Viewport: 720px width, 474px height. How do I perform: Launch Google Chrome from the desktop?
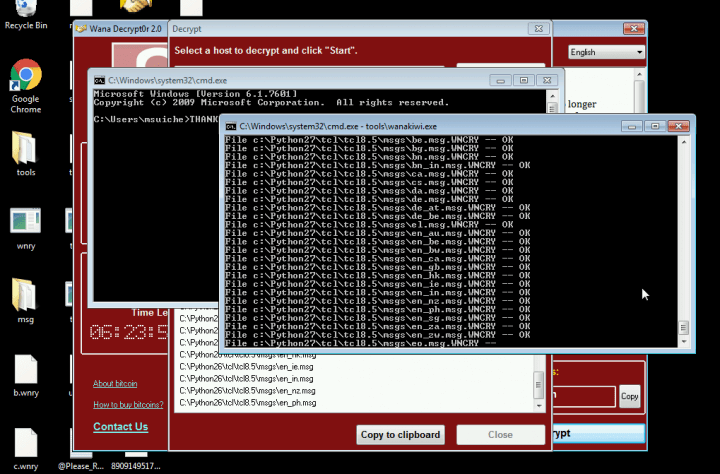point(26,86)
